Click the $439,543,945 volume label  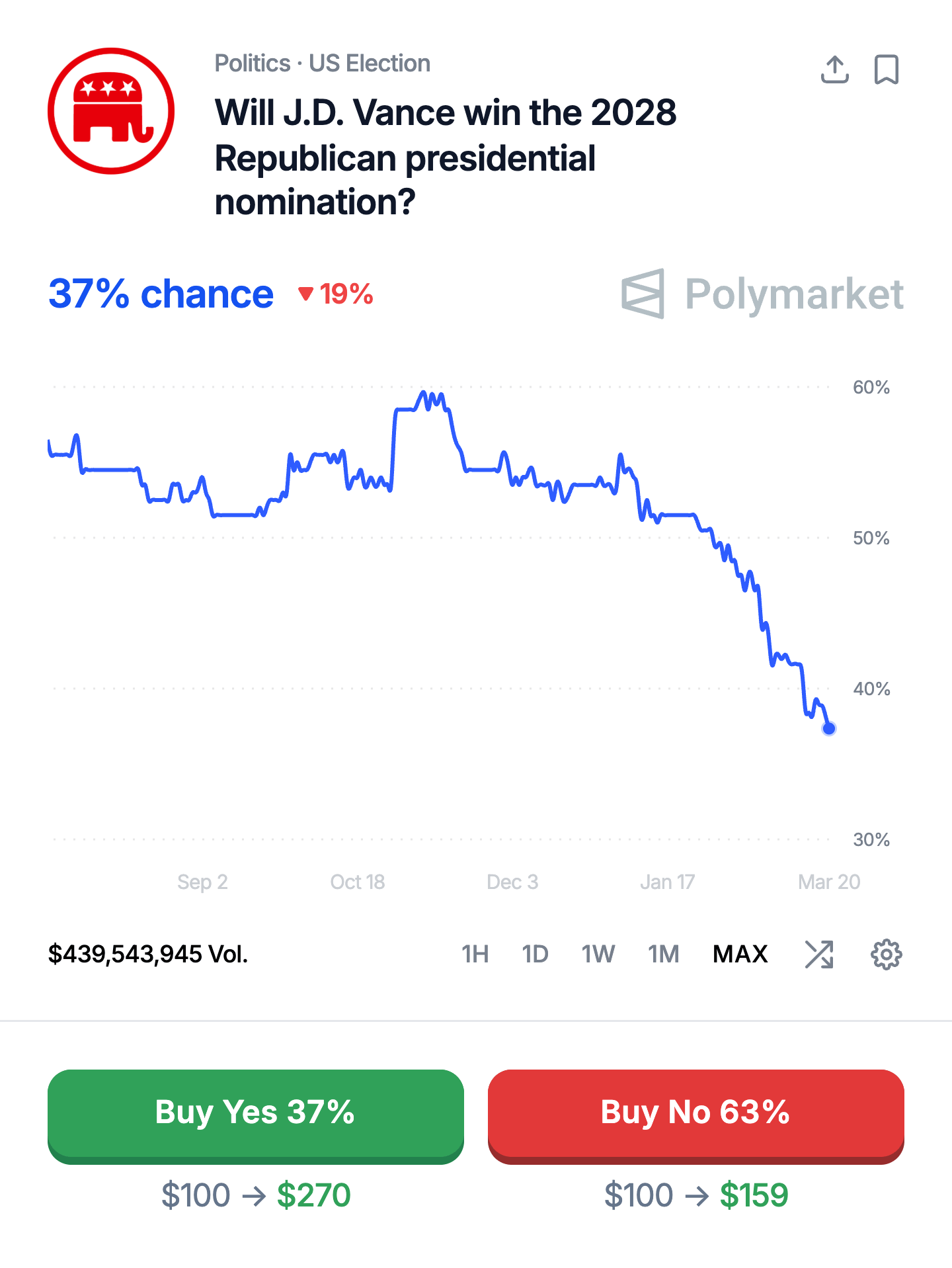(148, 954)
